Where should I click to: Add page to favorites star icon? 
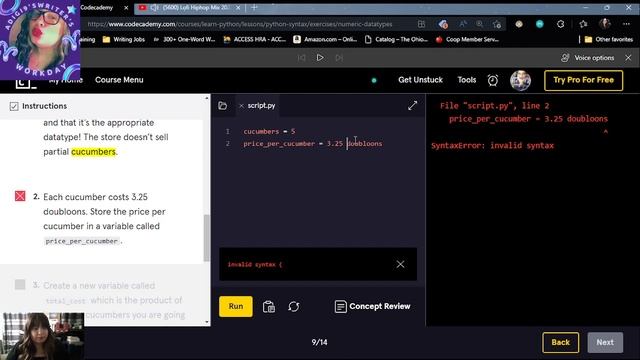(497, 24)
